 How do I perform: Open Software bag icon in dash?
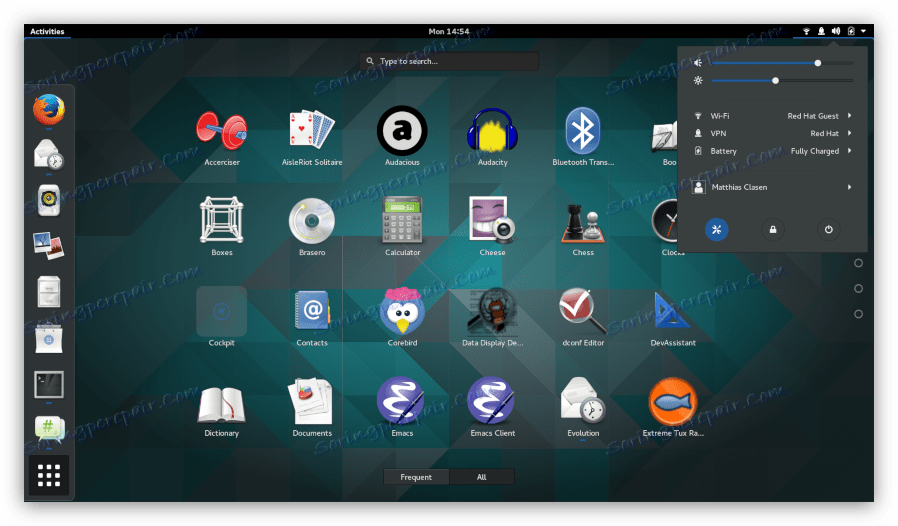pos(49,339)
